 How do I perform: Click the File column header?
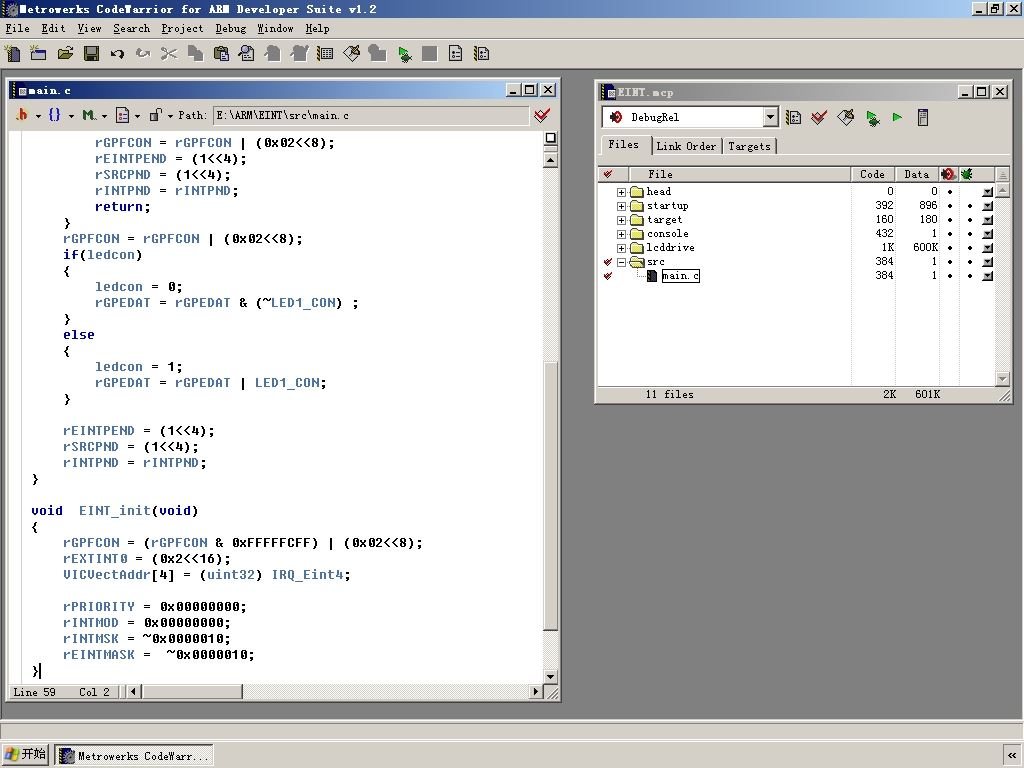click(x=740, y=174)
